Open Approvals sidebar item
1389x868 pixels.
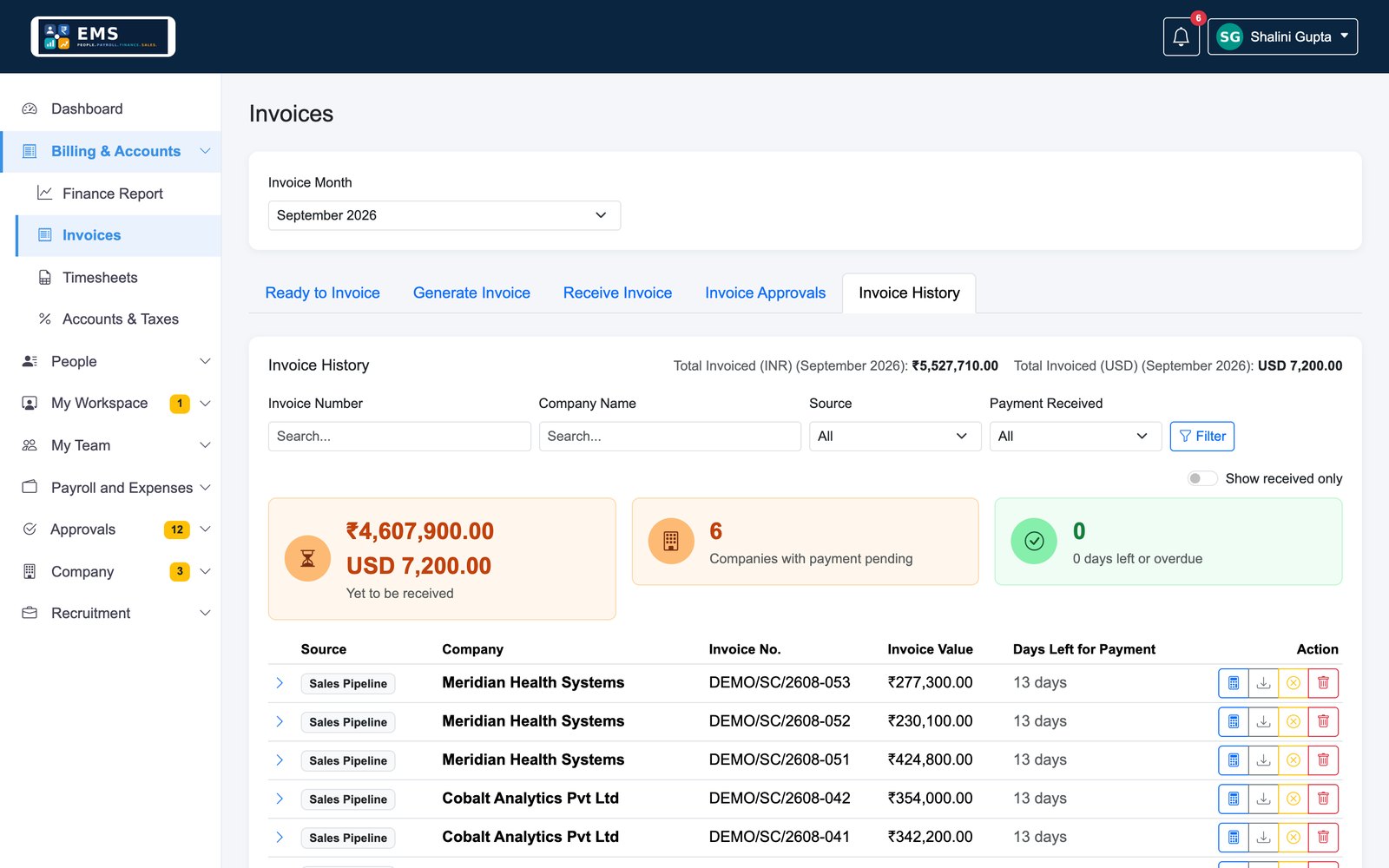110,529
